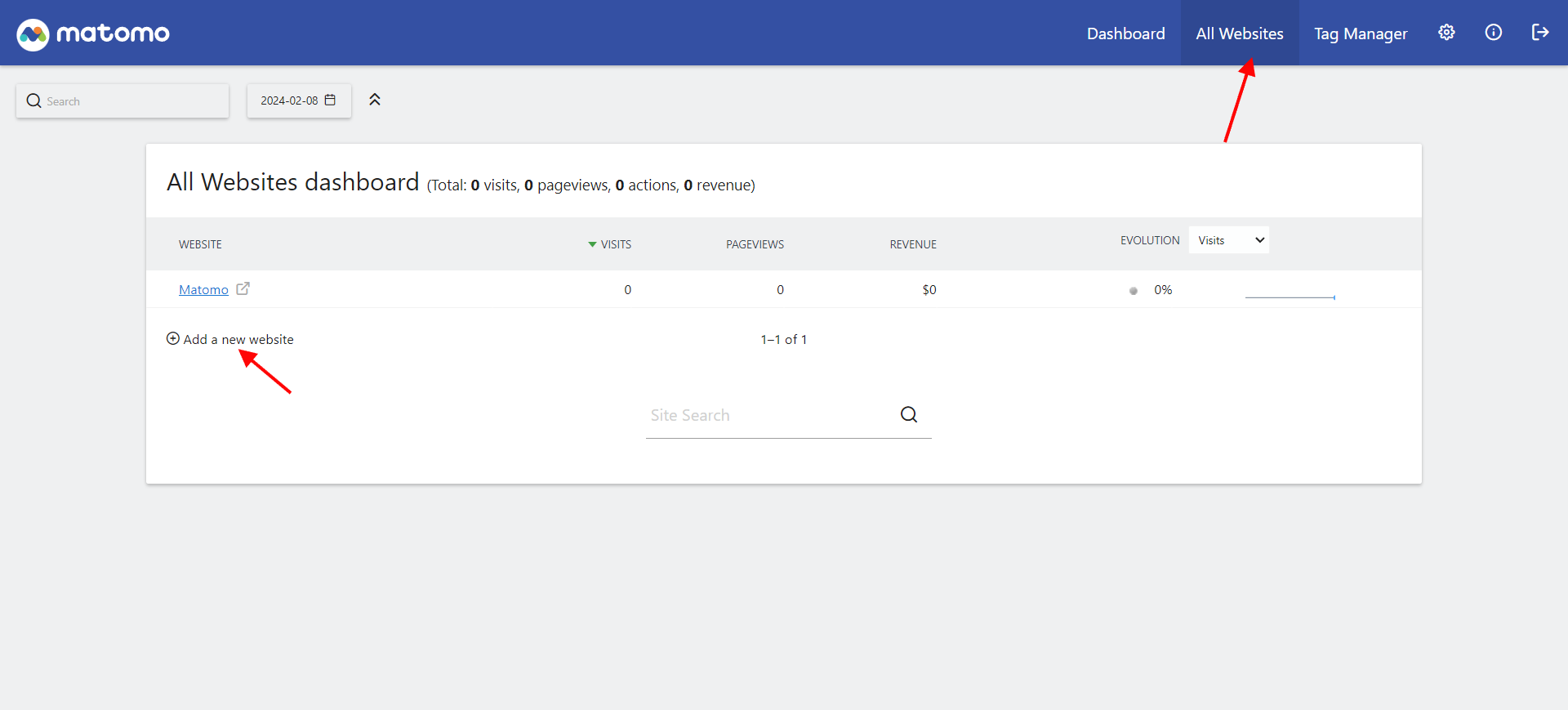Click the plus icon for new website
Viewport: 1568px width, 710px height.
click(173, 338)
